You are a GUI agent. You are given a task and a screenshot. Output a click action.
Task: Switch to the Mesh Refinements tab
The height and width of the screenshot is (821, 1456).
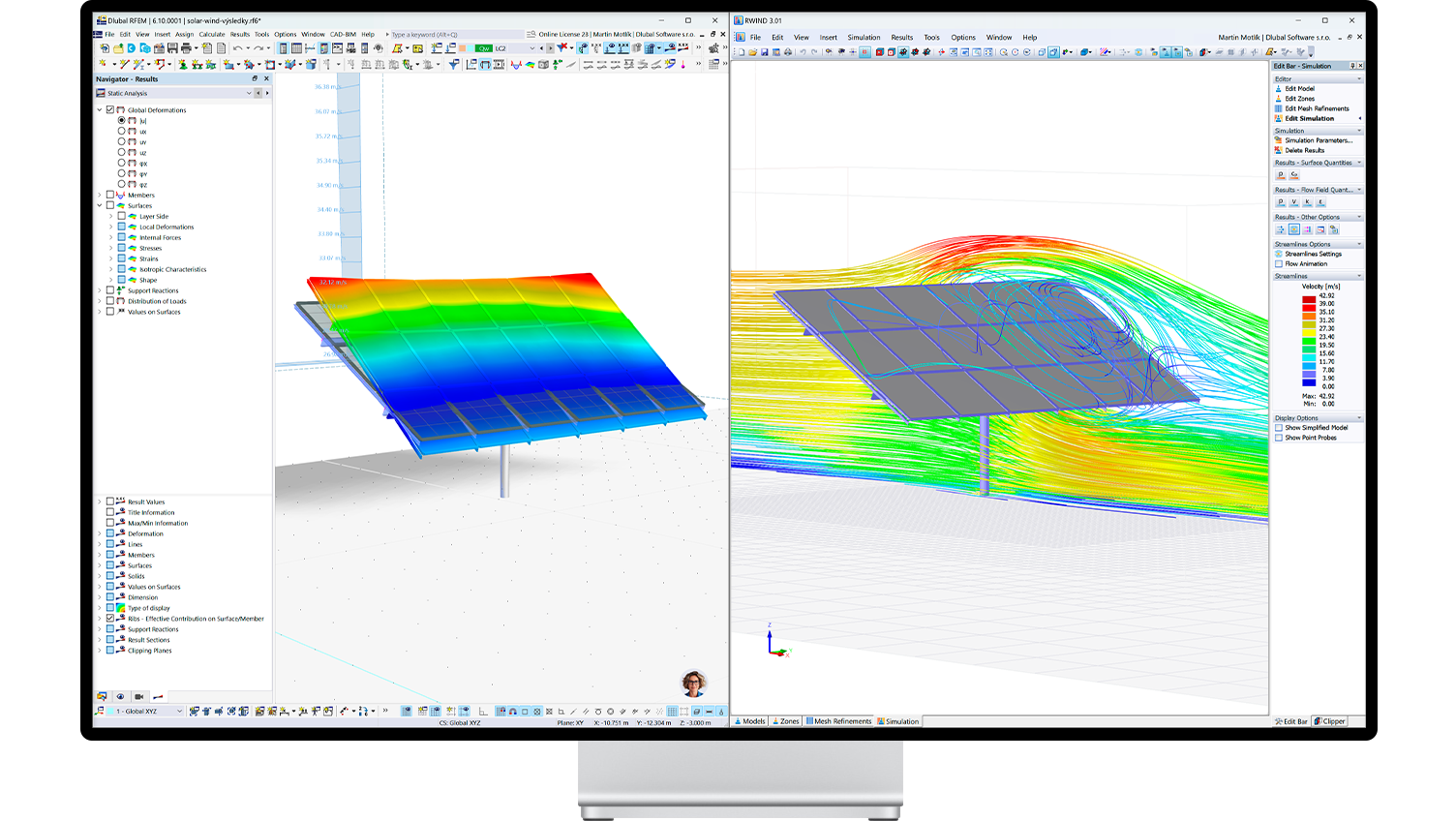[x=839, y=721]
